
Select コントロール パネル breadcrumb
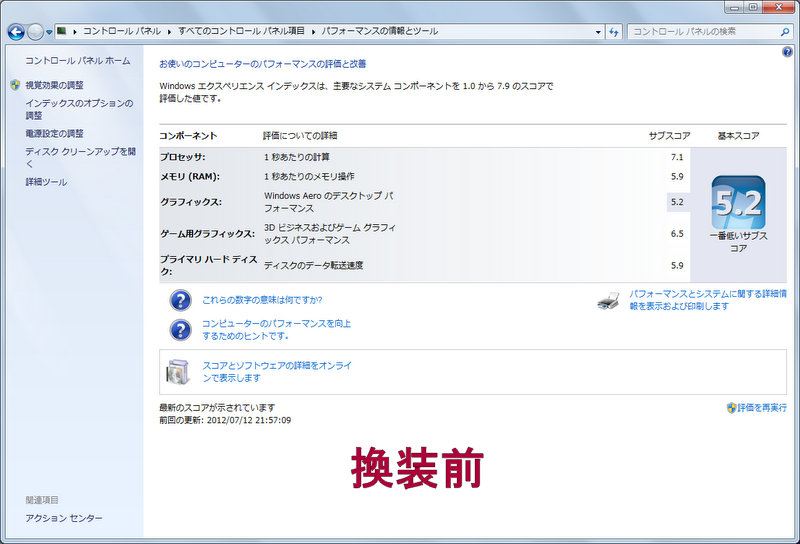point(122,31)
